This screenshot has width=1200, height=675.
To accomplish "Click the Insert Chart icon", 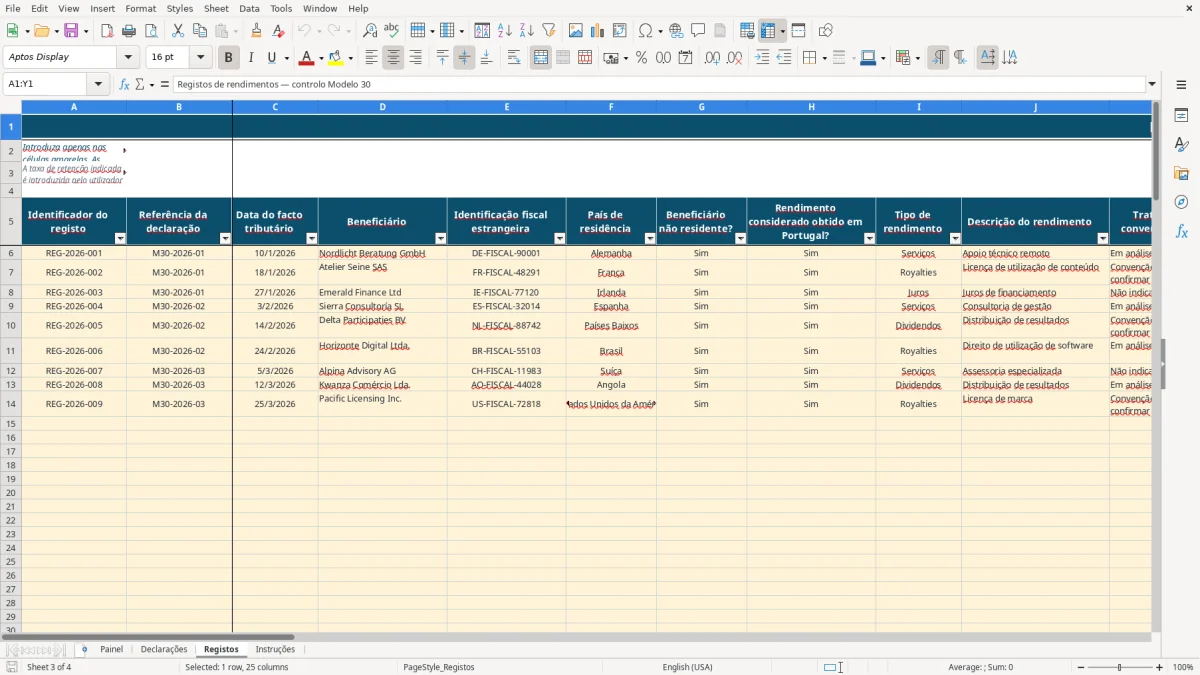I will pyautogui.click(x=598, y=31).
